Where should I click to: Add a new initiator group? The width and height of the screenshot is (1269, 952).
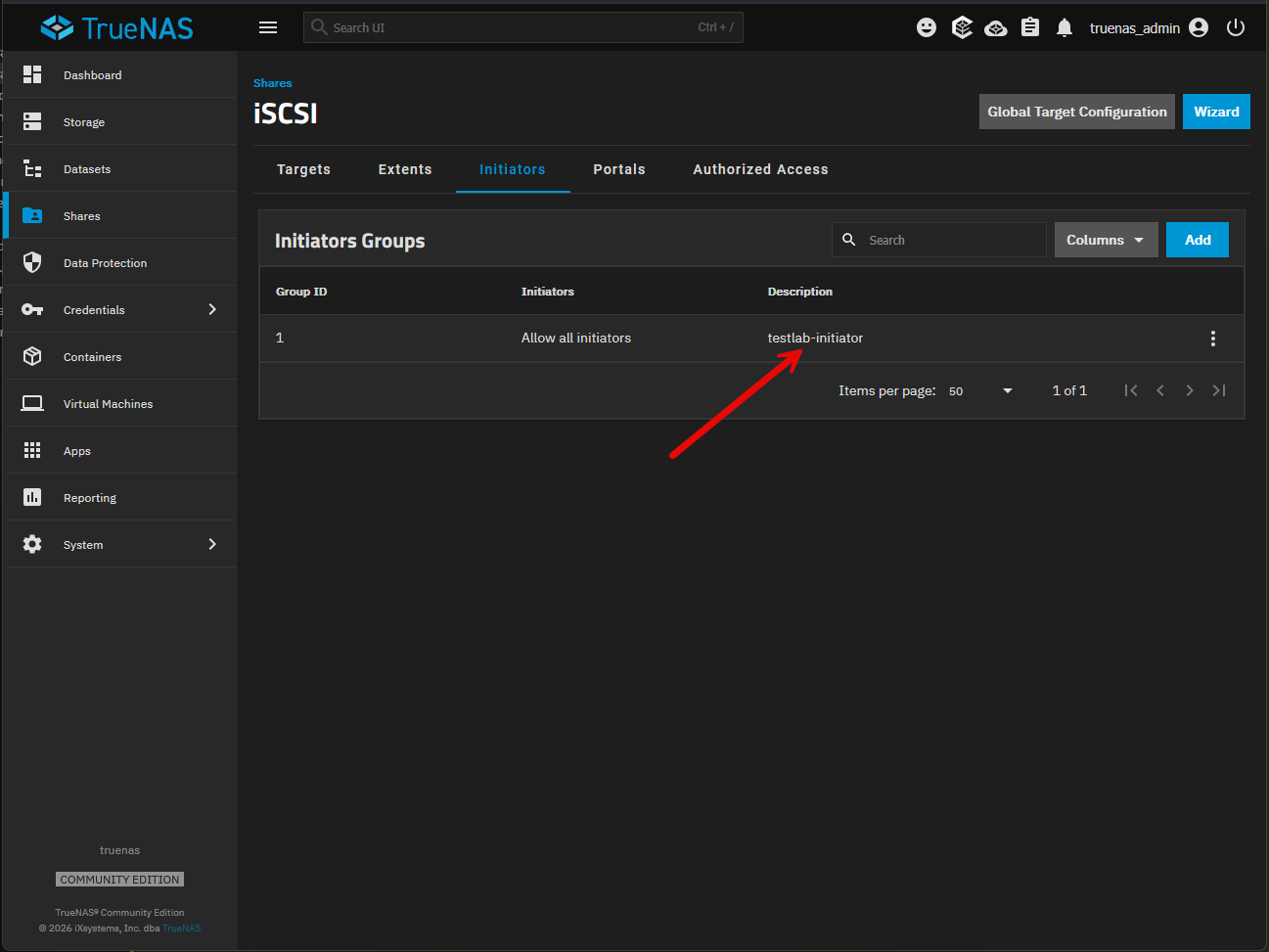1198,240
